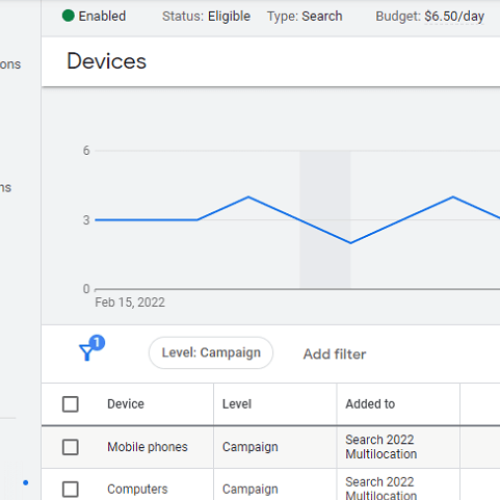
Task: Sort by the Device column header
Action: click(x=126, y=404)
